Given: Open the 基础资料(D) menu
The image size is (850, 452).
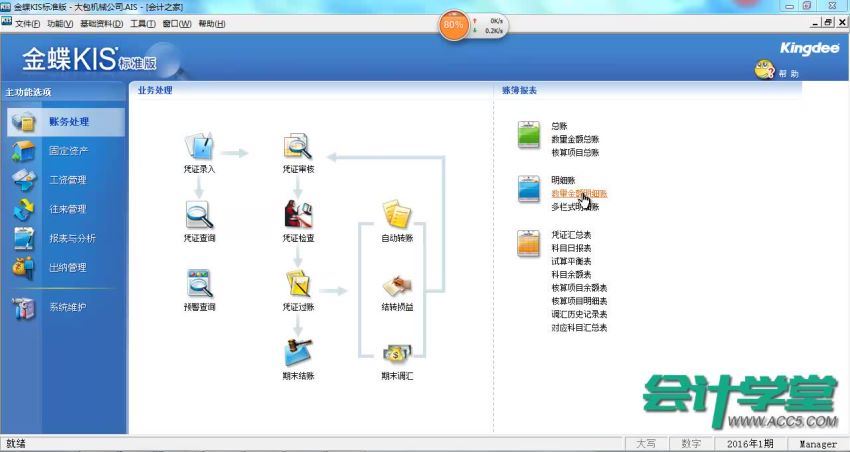Looking at the screenshot, I should [x=102, y=24].
